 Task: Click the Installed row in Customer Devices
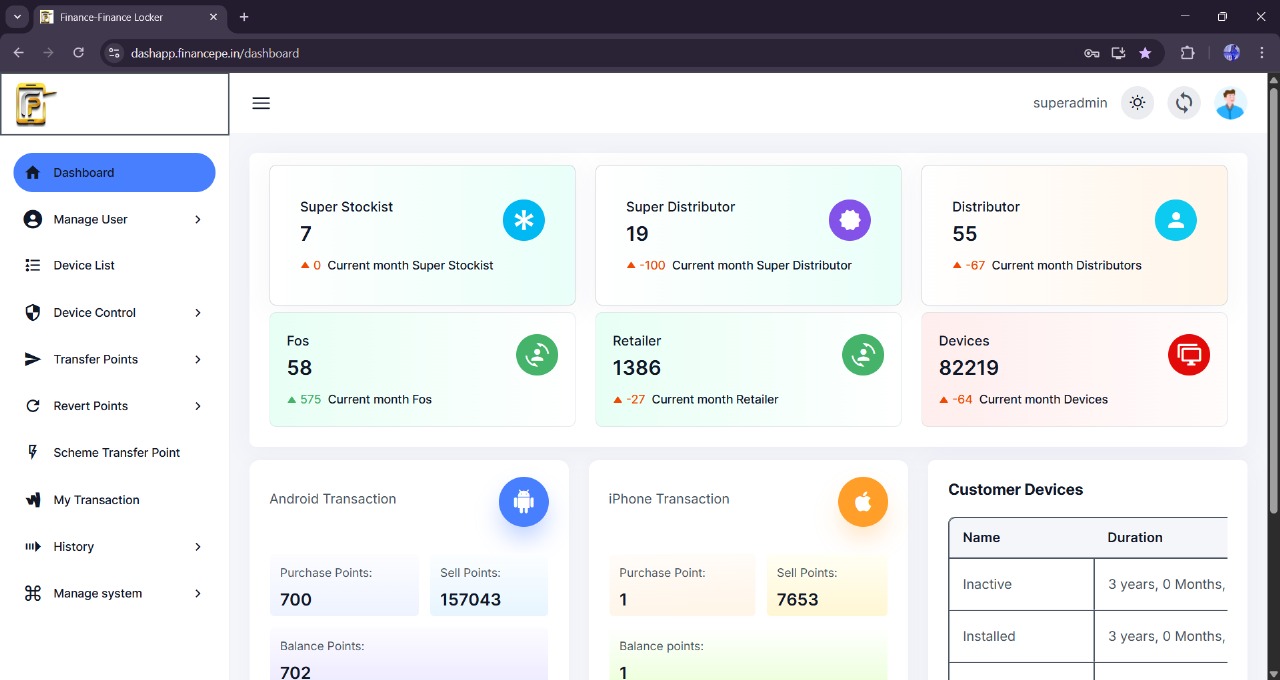tap(1088, 636)
